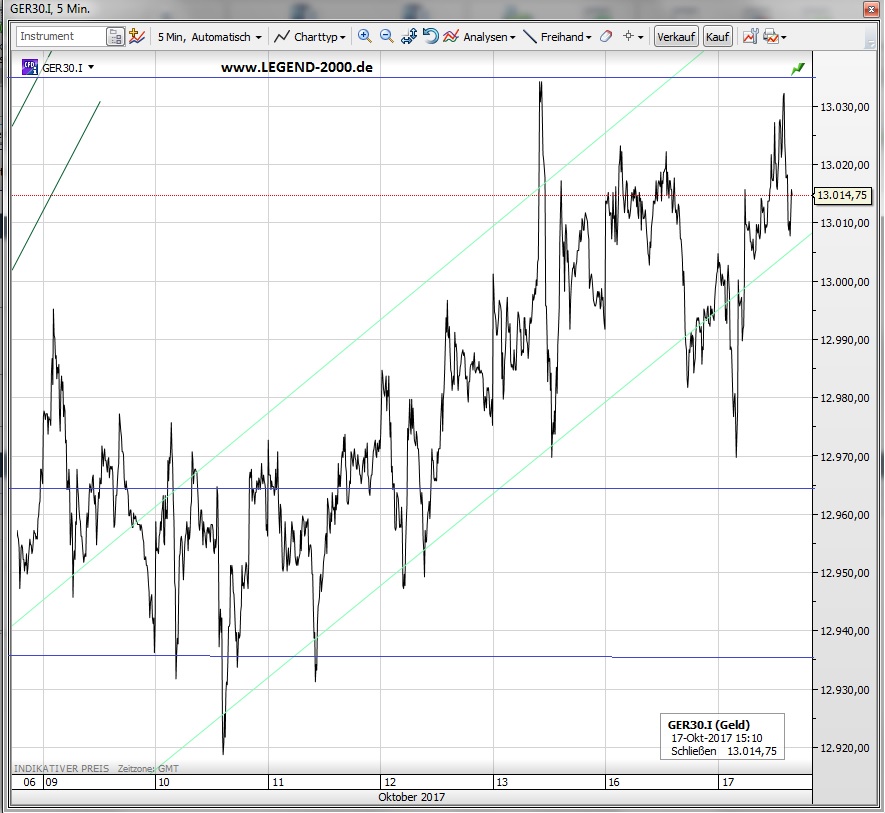Screen dimensions: 885x813
Task: Click the Oktober 2017 time axis label
Action: click(x=411, y=797)
